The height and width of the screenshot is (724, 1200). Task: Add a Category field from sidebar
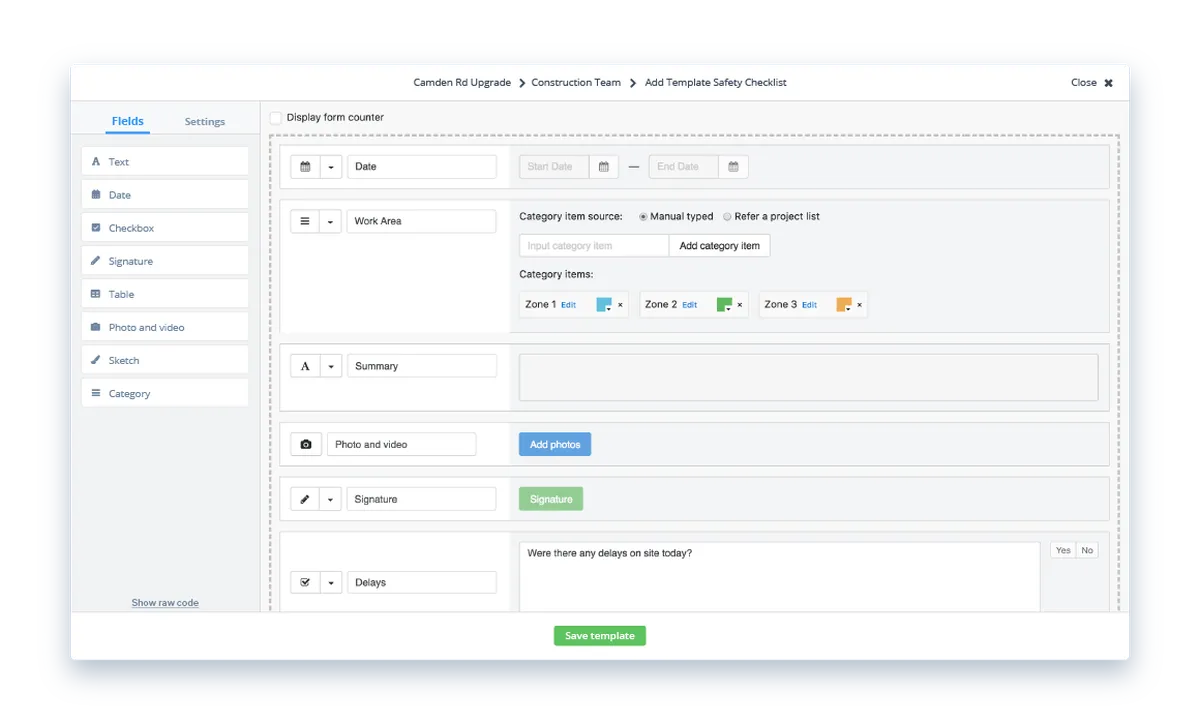point(165,393)
